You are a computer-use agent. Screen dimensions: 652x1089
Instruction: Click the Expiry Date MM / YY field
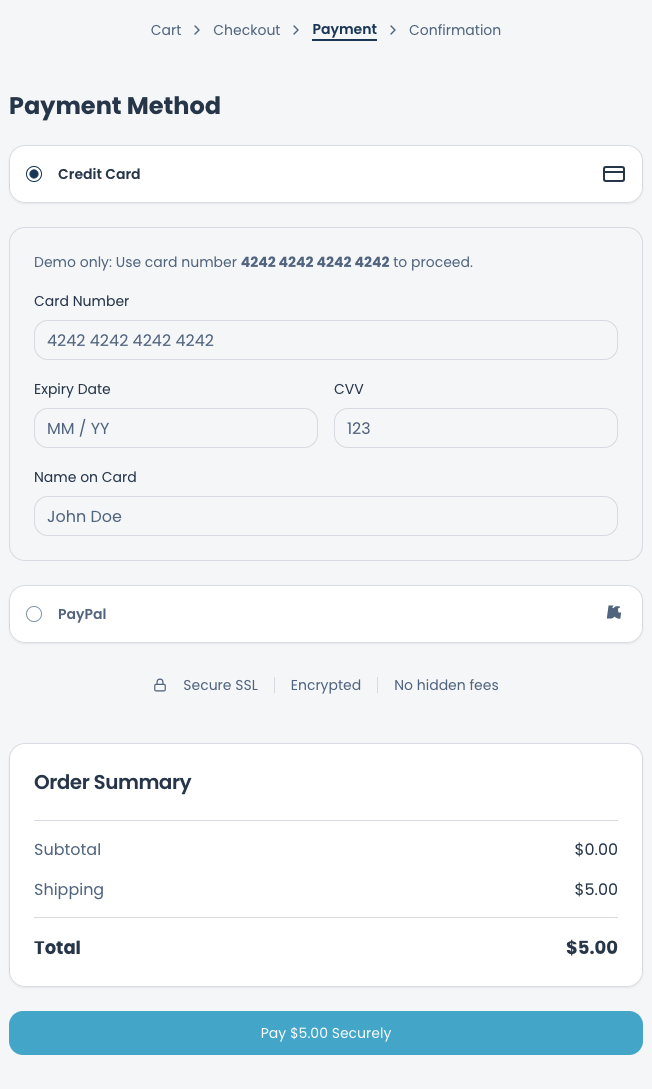pos(176,428)
